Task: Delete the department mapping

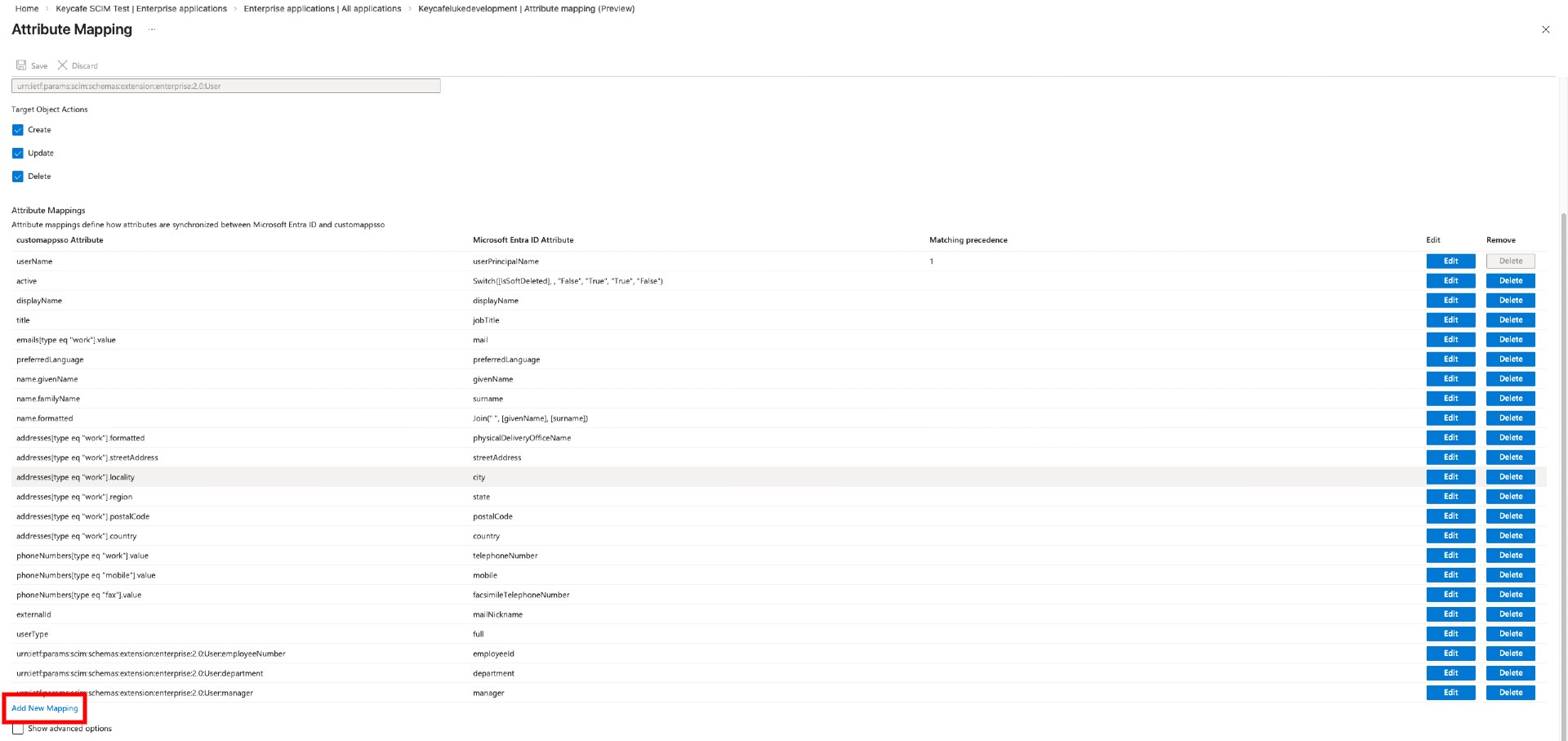Action: tap(1511, 673)
